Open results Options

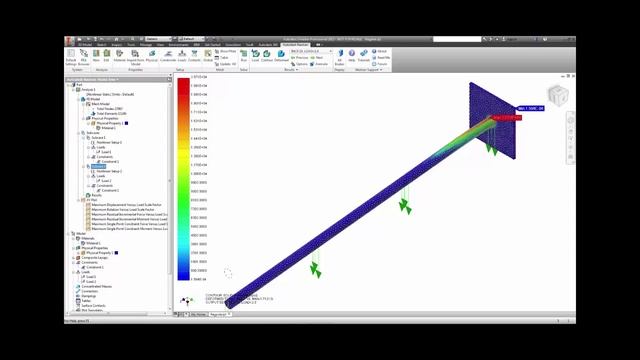pos(299,64)
